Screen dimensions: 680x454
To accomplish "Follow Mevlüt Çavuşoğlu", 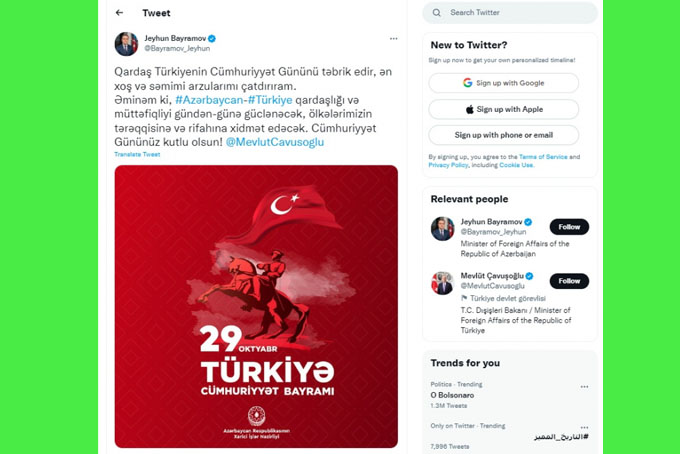I will click(569, 281).
